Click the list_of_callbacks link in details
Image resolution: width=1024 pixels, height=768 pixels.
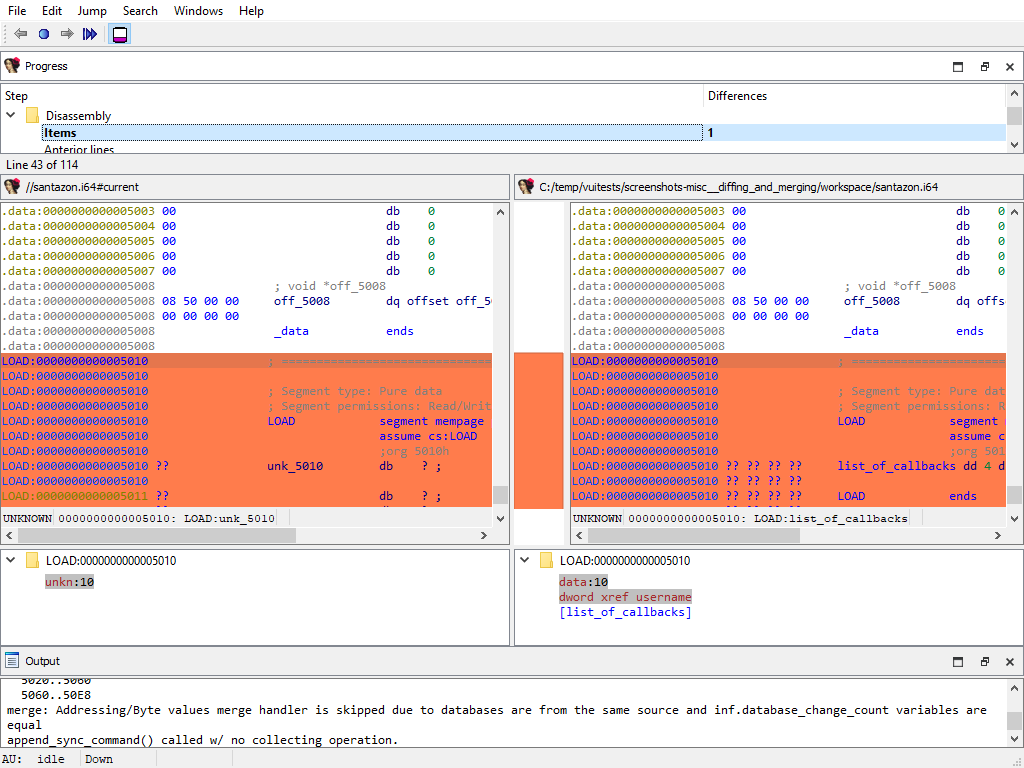coord(625,612)
